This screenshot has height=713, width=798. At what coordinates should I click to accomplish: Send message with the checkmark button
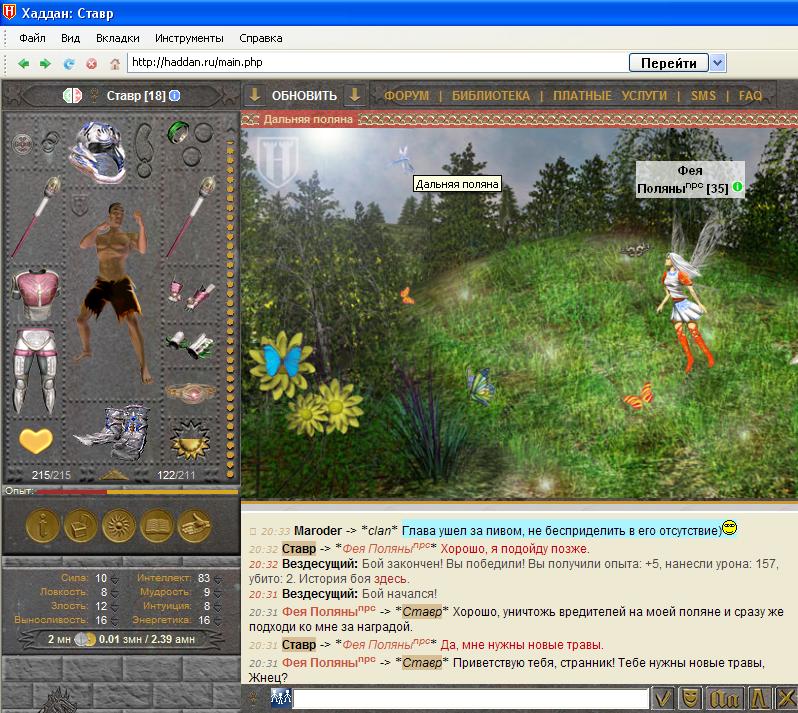coord(663,698)
